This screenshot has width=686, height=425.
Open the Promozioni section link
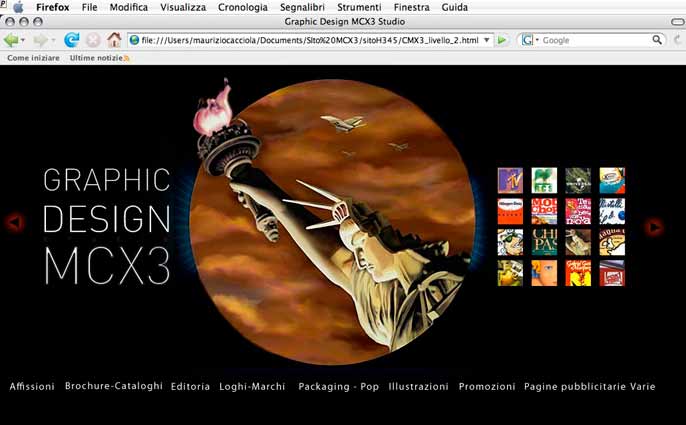487,386
